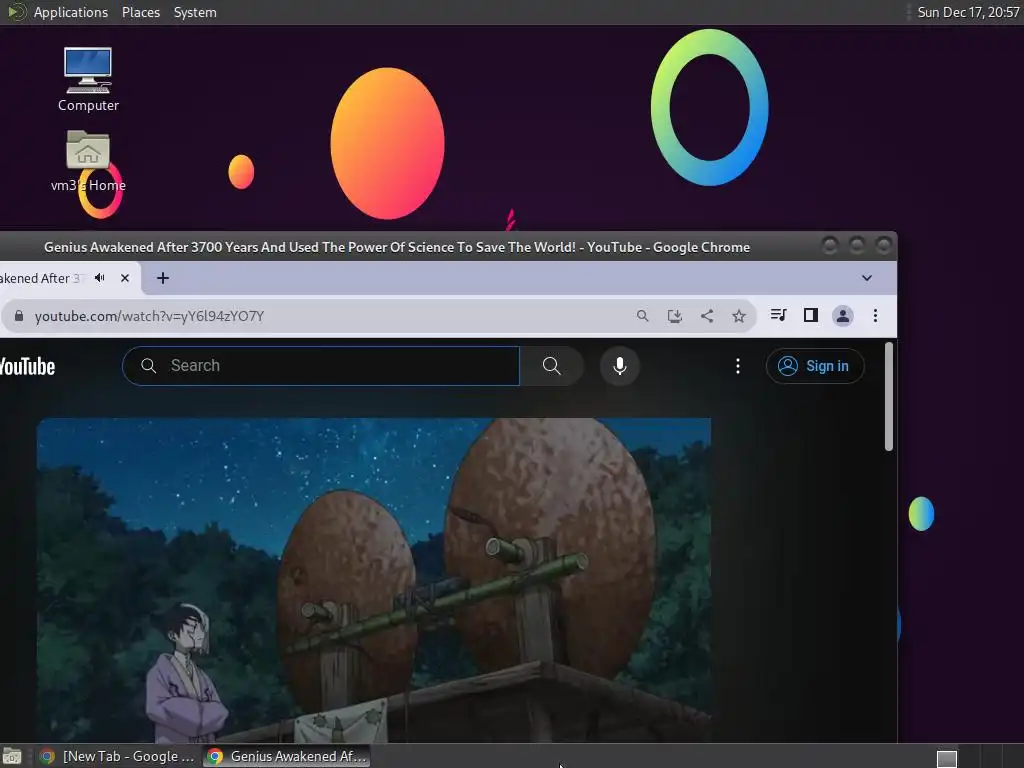
Task: Open the media controls icon
Action: [x=778, y=315]
